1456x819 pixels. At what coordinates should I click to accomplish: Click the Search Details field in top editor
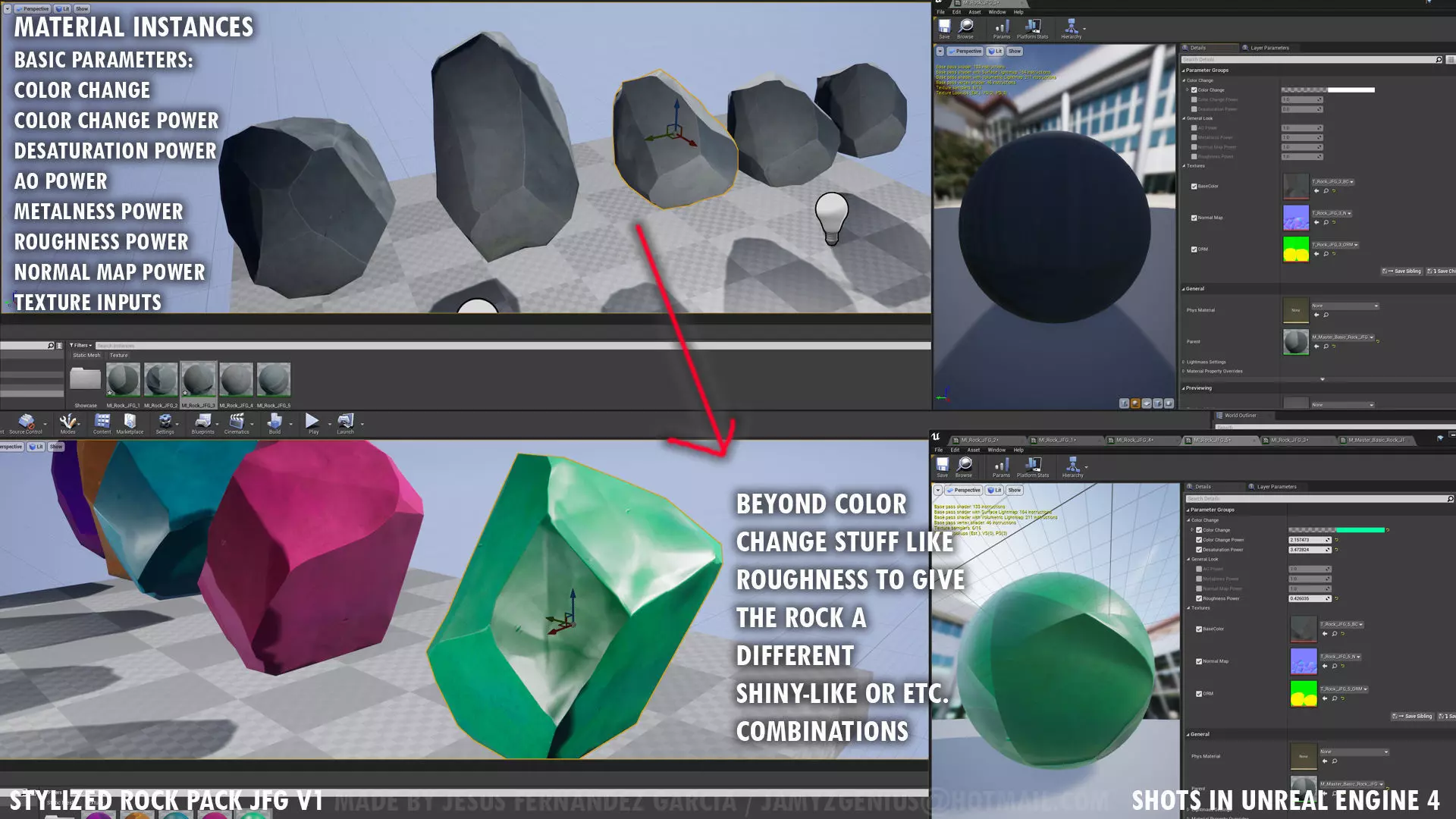click(1312, 60)
